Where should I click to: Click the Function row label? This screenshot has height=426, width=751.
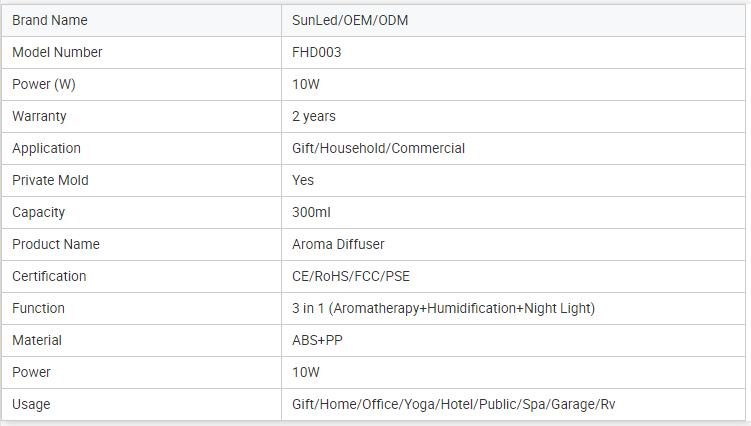pyautogui.click(x=38, y=308)
